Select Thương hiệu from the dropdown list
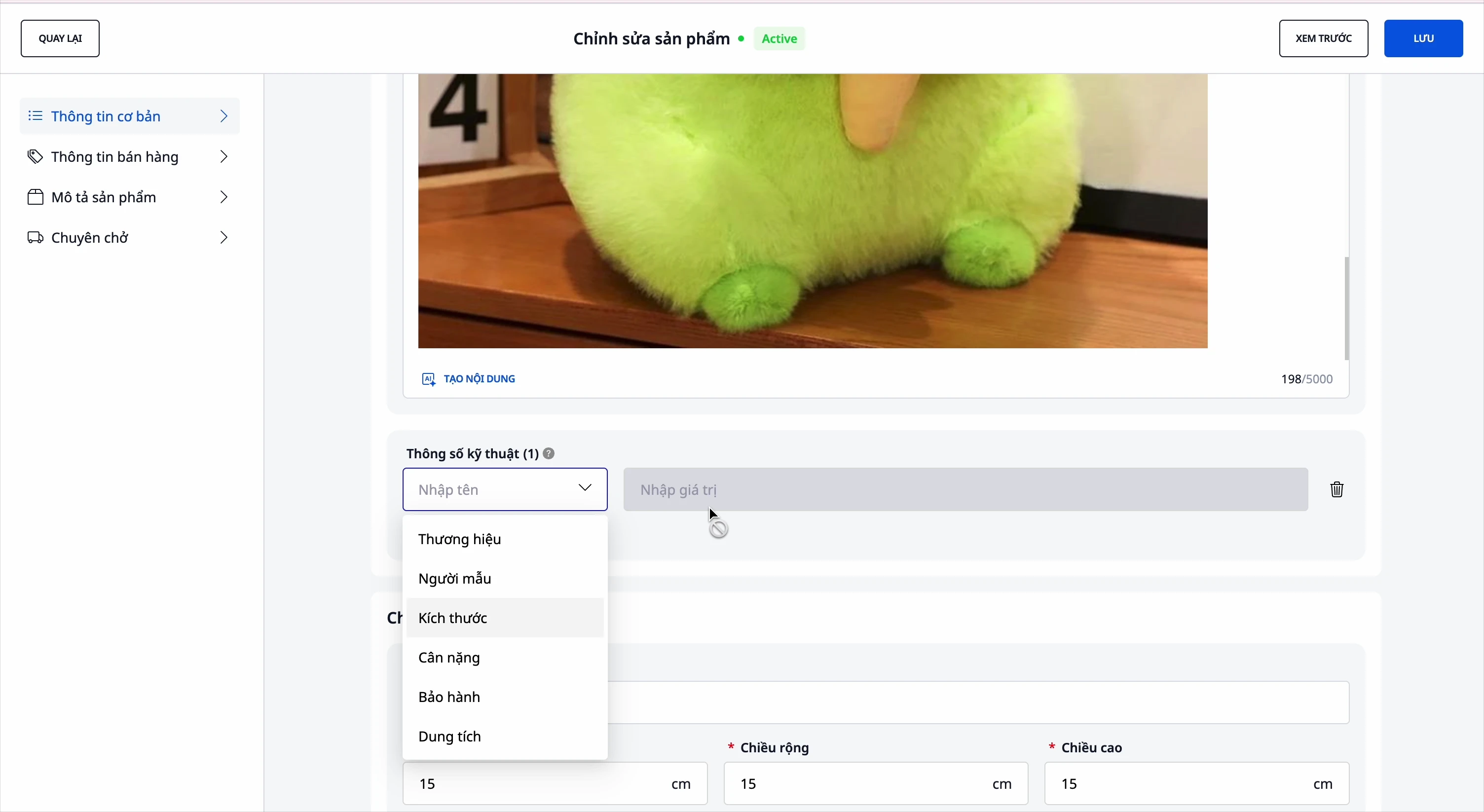1484x812 pixels. pos(460,540)
